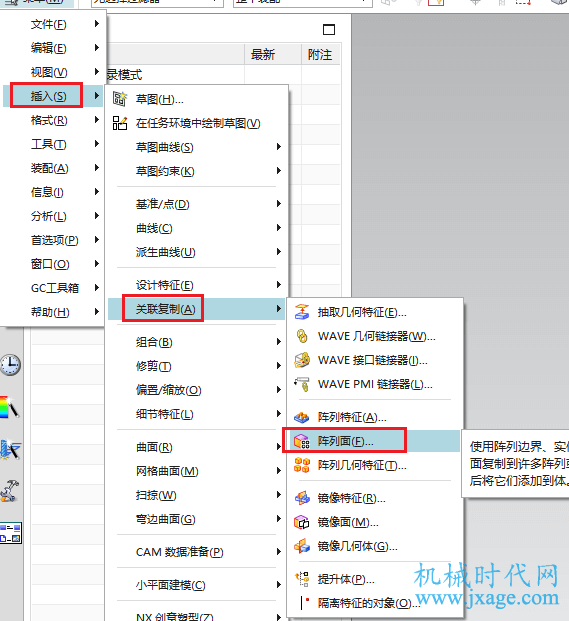Click the Sketch (草图) icon
The width and height of the screenshot is (569, 621).
(x=120, y=99)
